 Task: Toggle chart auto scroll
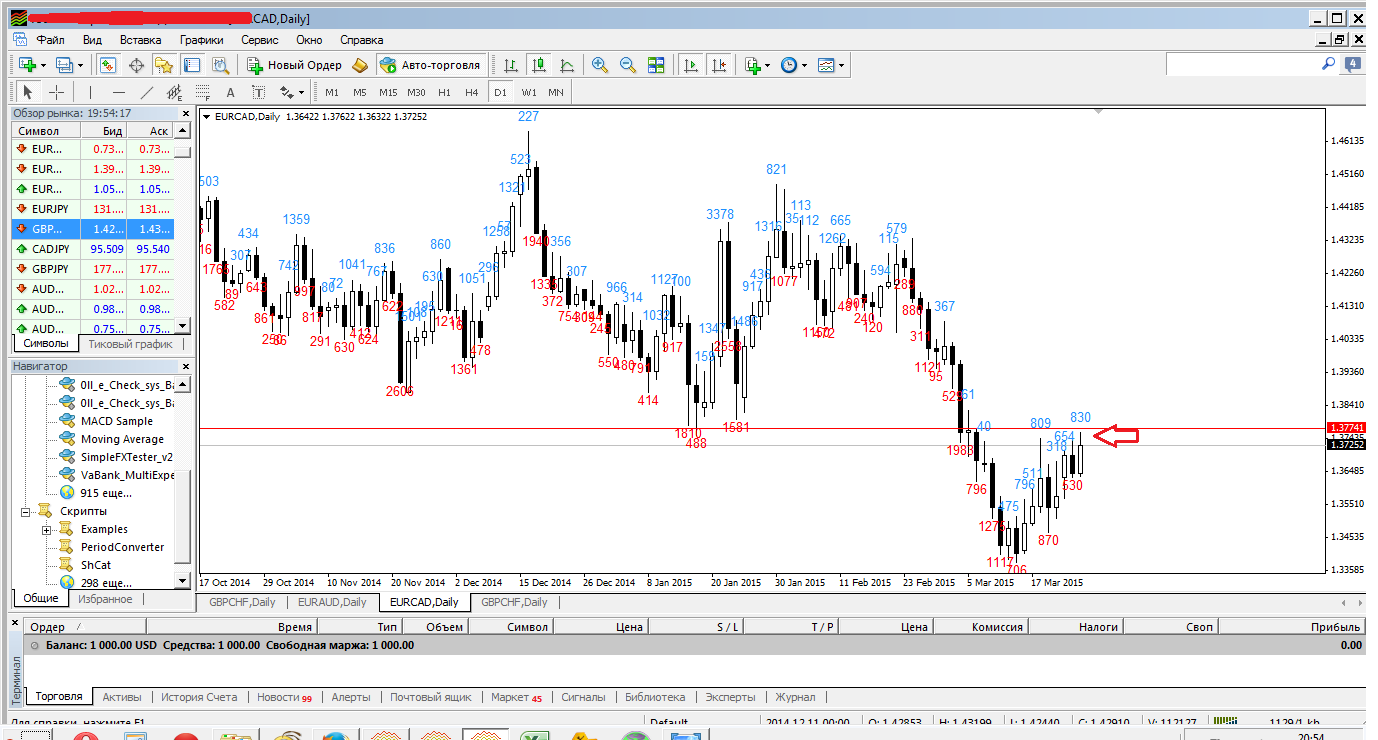691,65
